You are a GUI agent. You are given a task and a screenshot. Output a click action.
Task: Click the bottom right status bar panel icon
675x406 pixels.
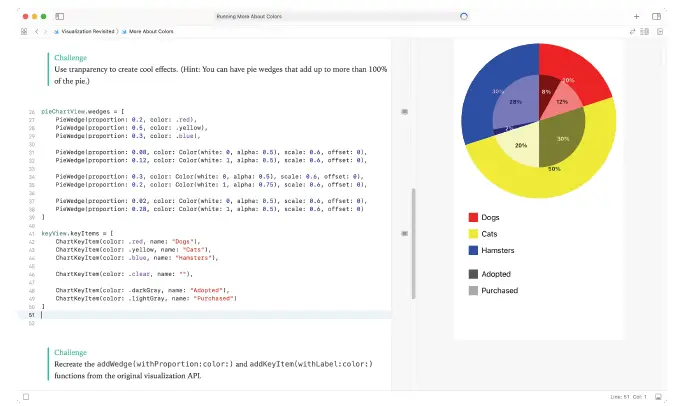[x=658, y=397]
